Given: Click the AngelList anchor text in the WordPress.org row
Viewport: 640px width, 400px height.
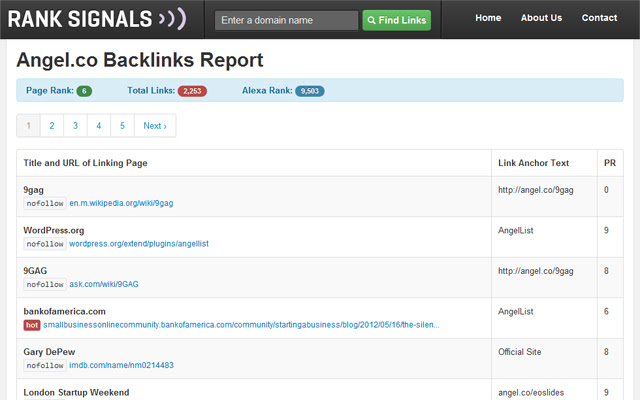Looking at the screenshot, I should point(516,230).
